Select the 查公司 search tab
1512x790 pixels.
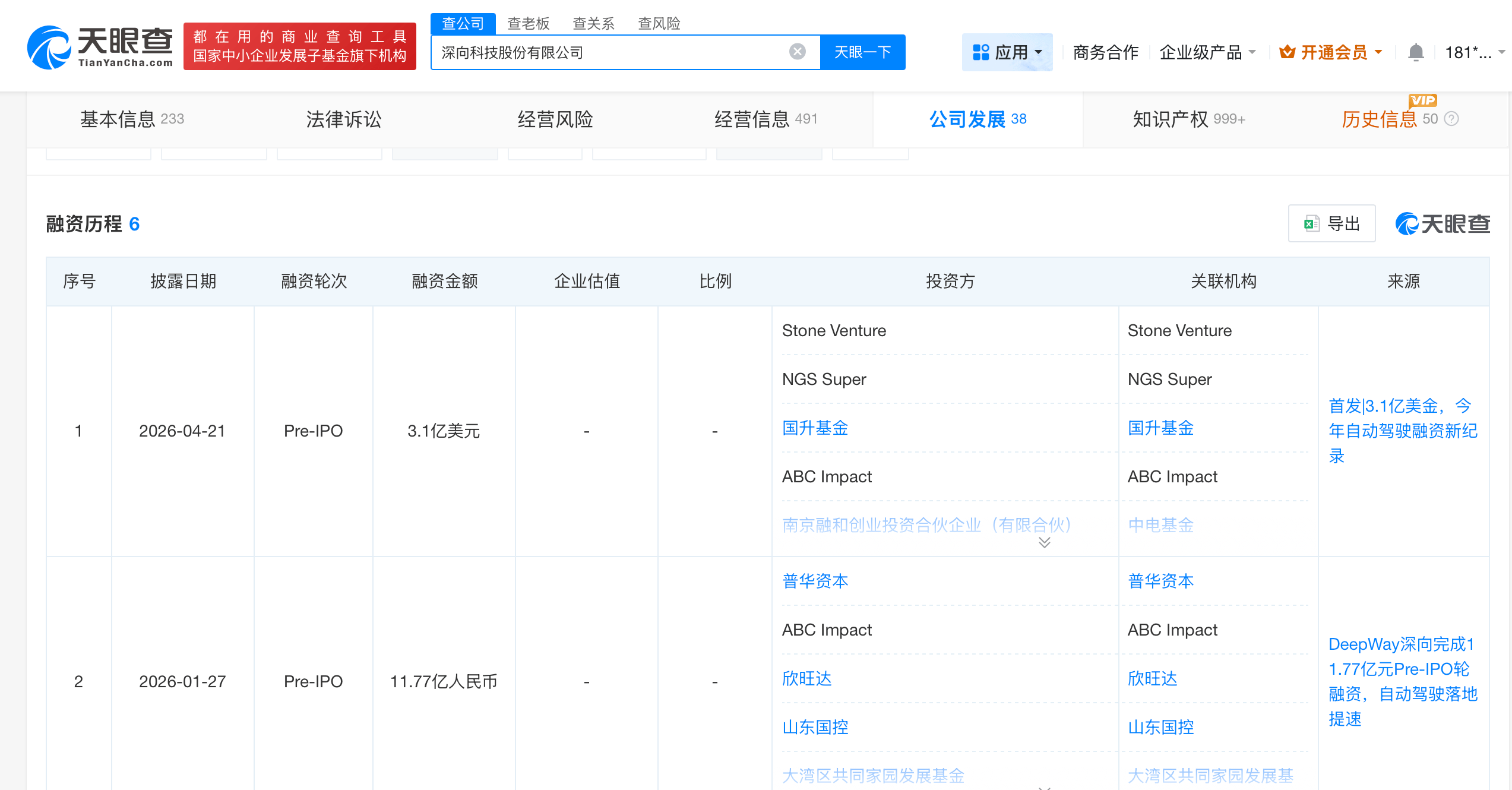pos(463,23)
